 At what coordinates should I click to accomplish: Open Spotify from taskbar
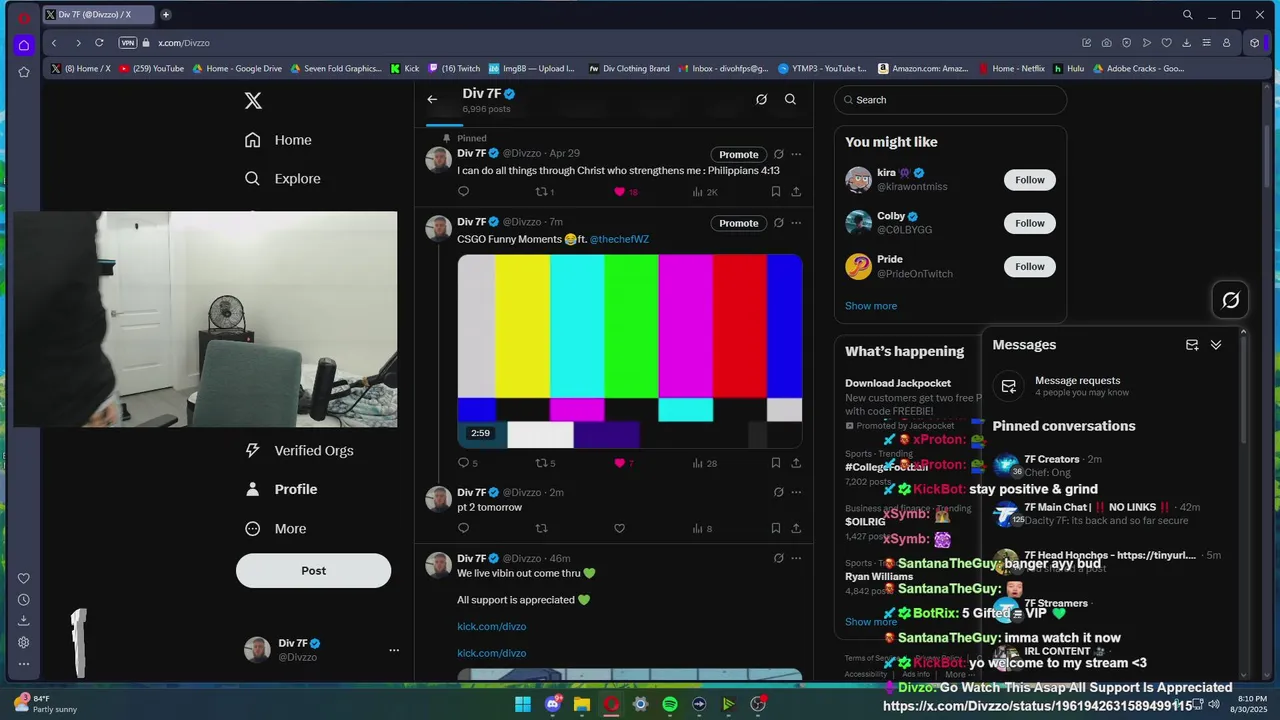coord(670,704)
